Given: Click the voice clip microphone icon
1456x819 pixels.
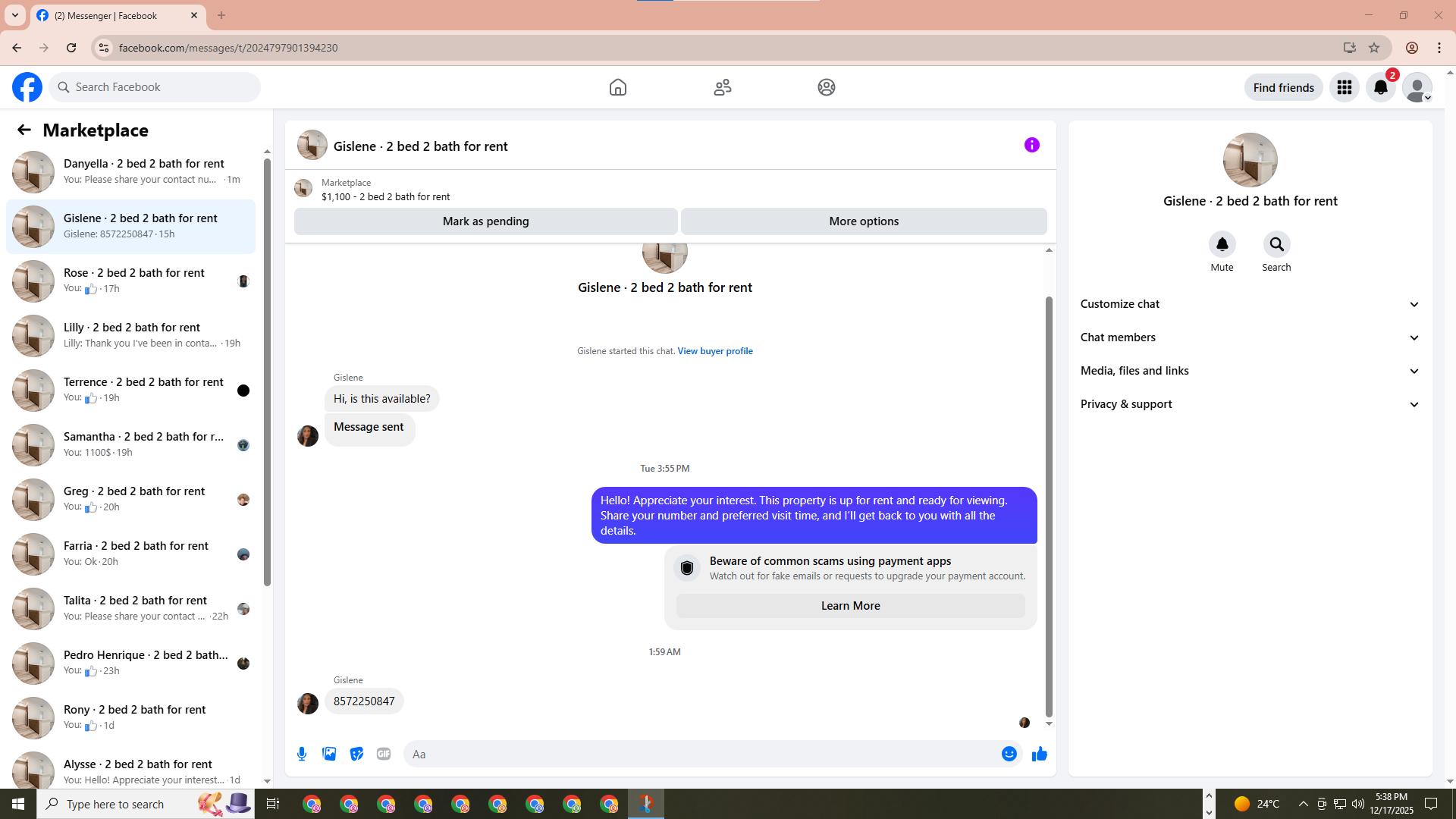Looking at the screenshot, I should pos(302,754).
